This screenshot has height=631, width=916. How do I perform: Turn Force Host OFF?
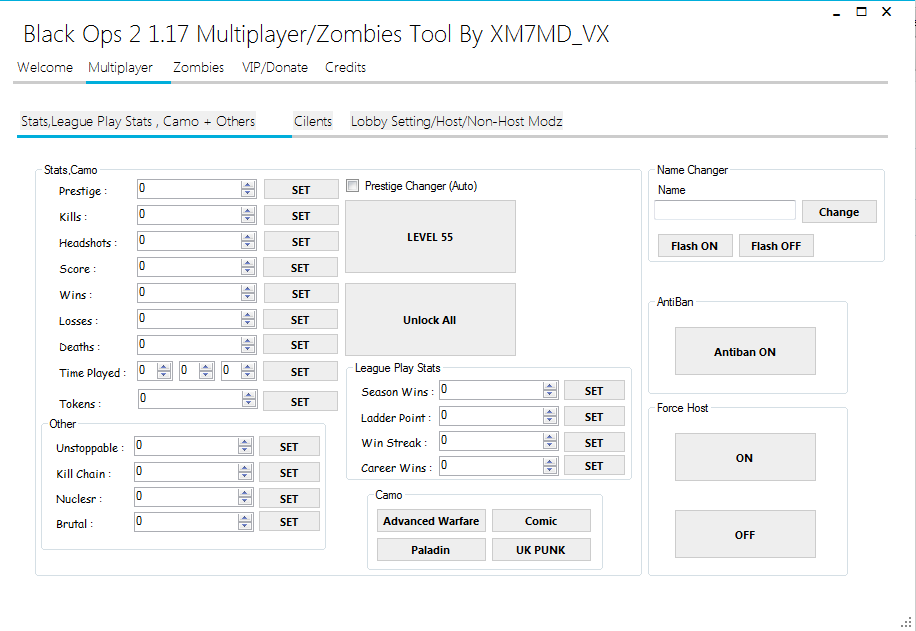click(x=745, y=534)
